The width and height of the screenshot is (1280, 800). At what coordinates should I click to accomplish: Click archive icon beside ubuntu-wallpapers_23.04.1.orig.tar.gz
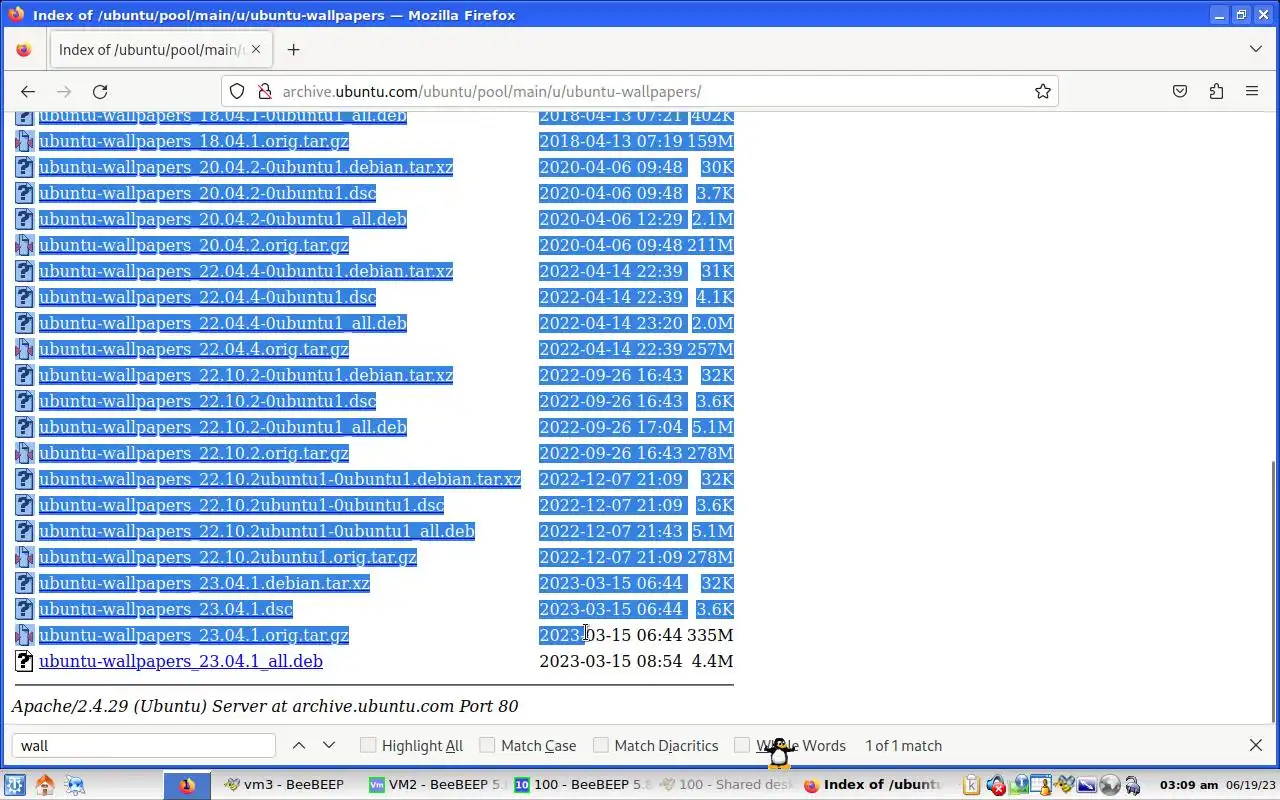point(24,635)
